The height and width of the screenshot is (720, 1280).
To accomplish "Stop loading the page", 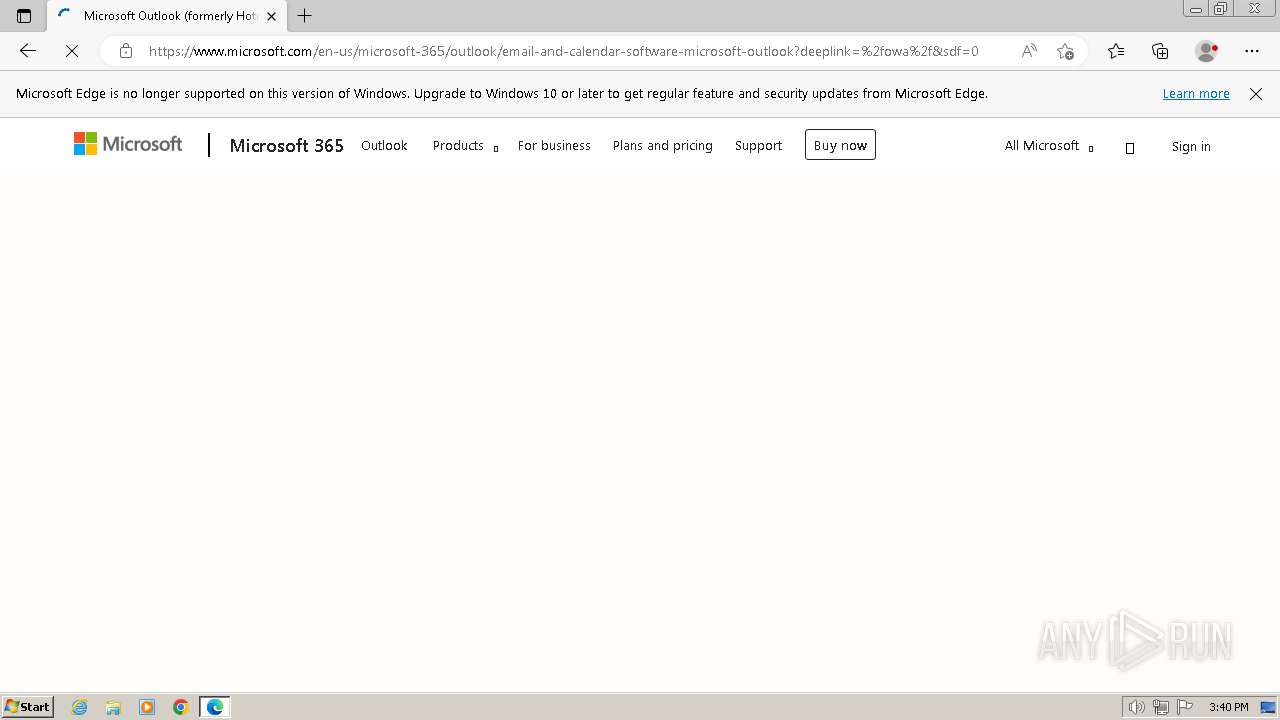I will 72,51.
